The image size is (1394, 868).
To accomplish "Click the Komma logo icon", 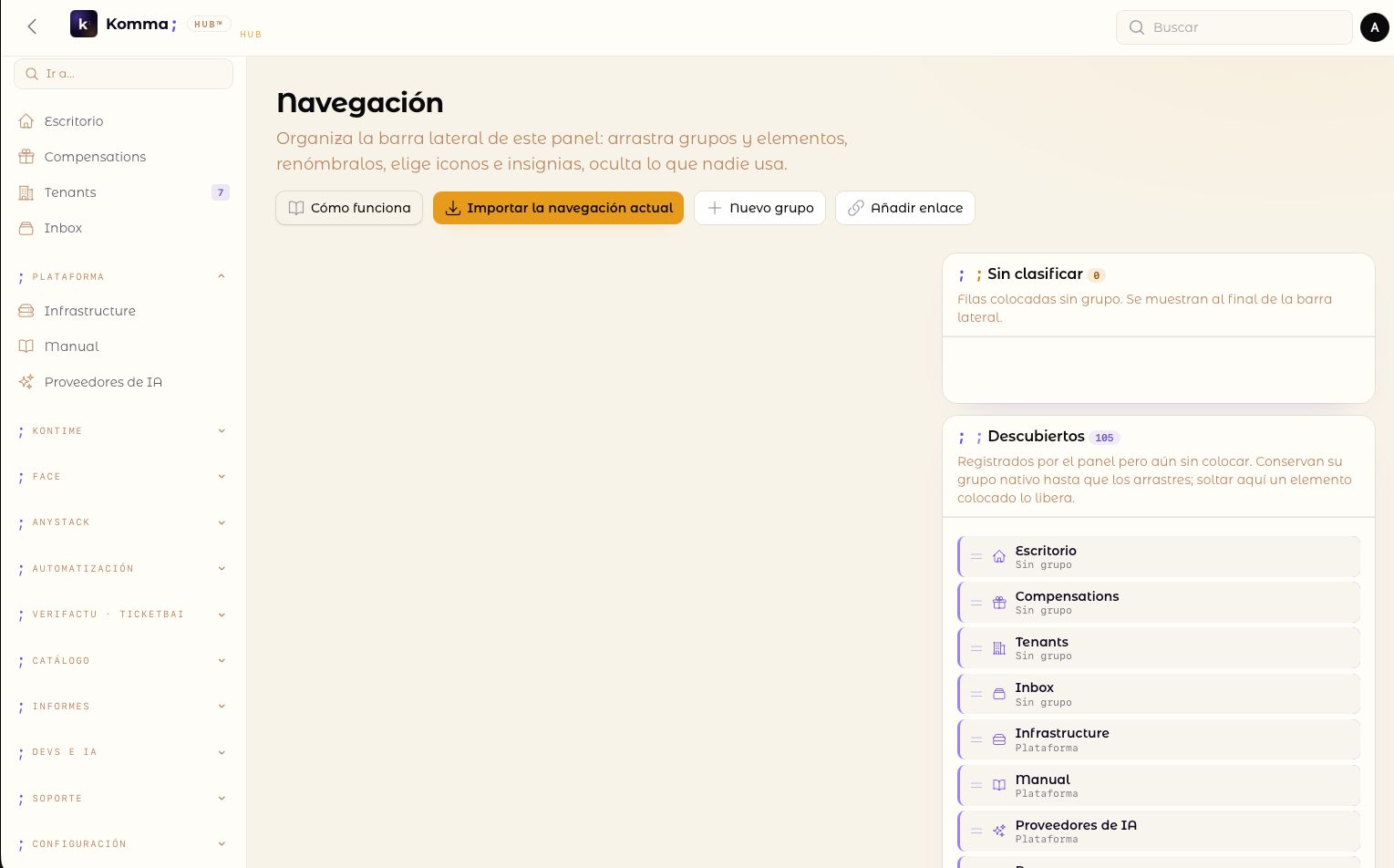I will (x=83, y=24).
